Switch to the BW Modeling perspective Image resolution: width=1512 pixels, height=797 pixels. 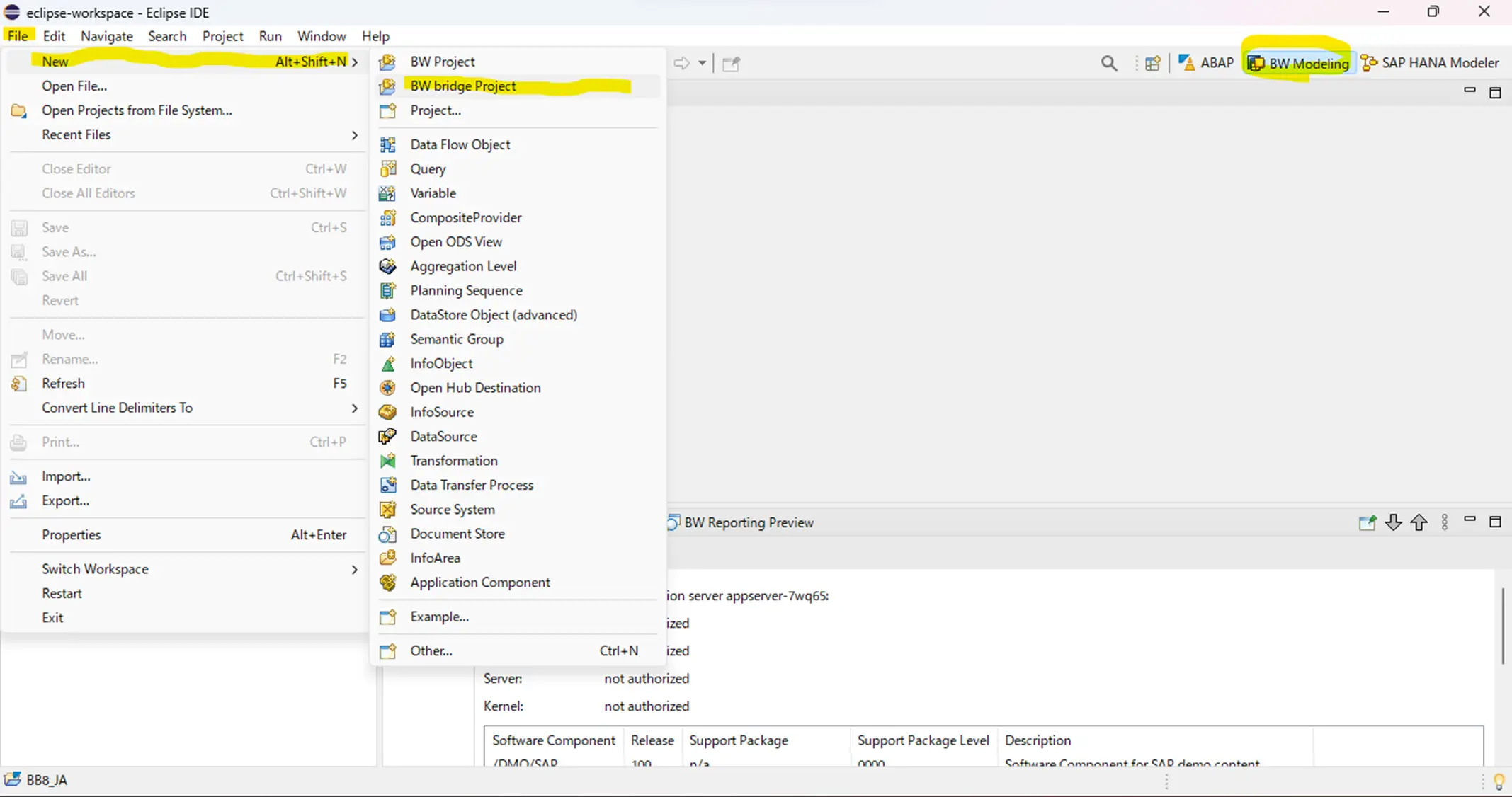[1299, 64]
